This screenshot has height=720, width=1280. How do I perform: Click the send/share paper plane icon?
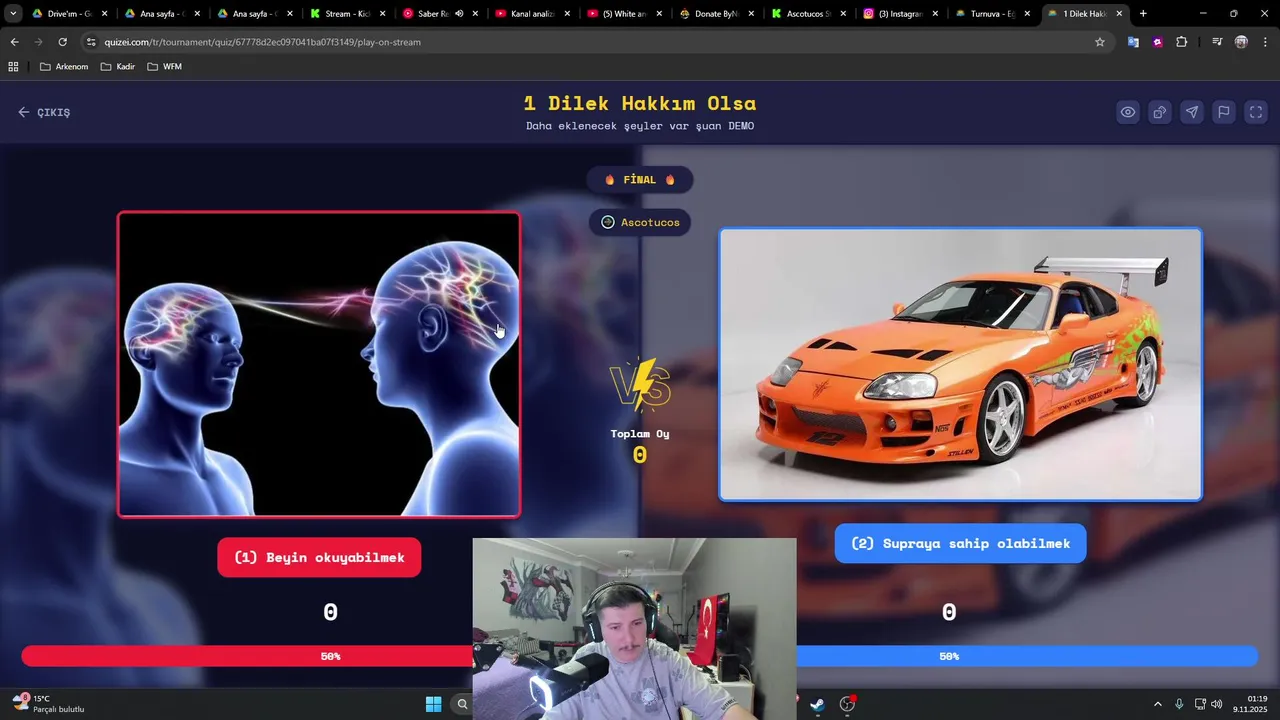[x=1192, y=112]
